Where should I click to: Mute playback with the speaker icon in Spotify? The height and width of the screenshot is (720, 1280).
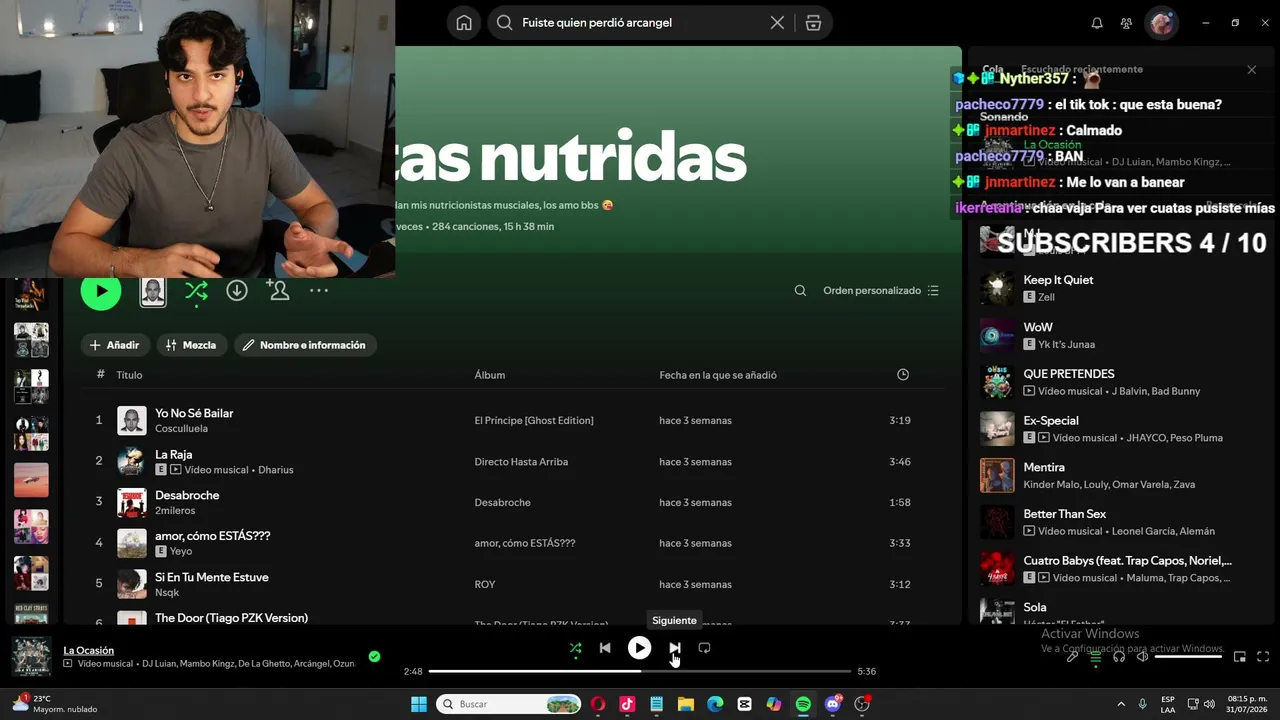1142,657
